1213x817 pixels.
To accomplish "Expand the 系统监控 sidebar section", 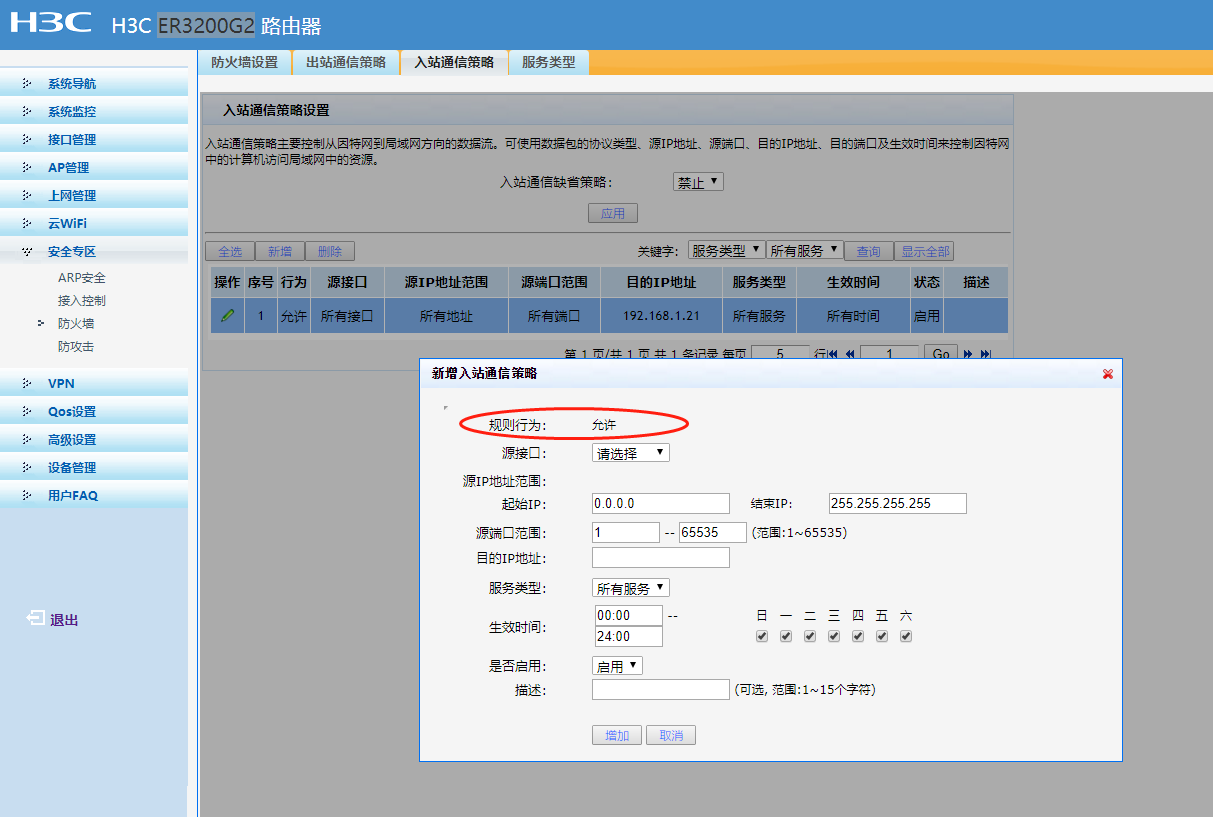I will tap(94, 111).
